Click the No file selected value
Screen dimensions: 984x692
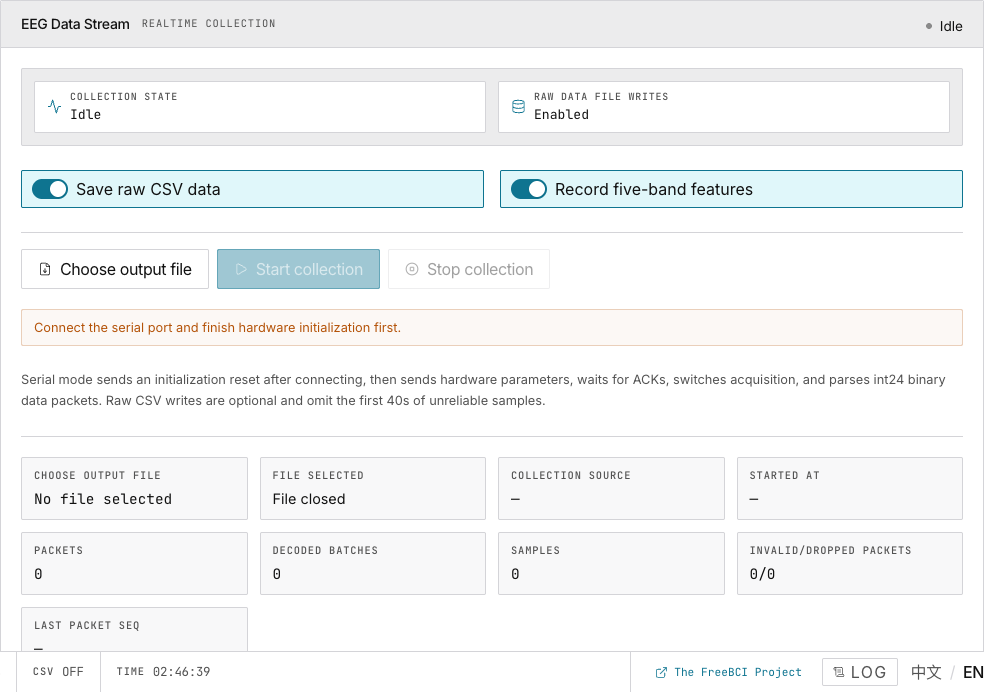click(x=103, y=499)
